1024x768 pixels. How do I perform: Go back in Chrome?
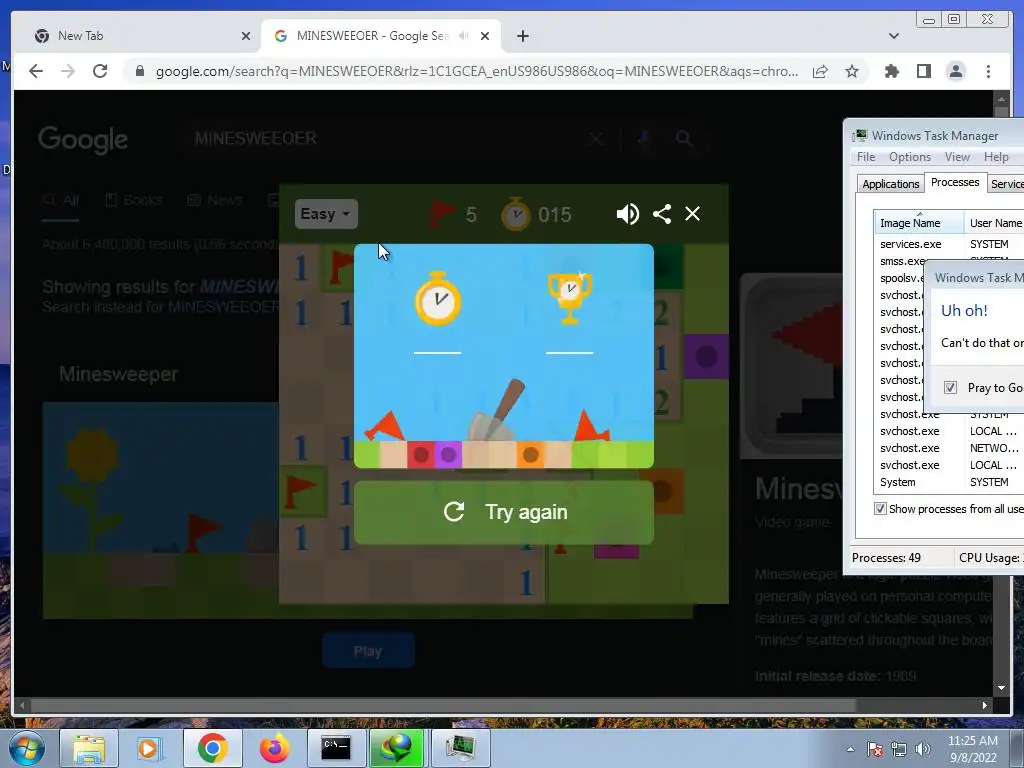coord(36,71)
